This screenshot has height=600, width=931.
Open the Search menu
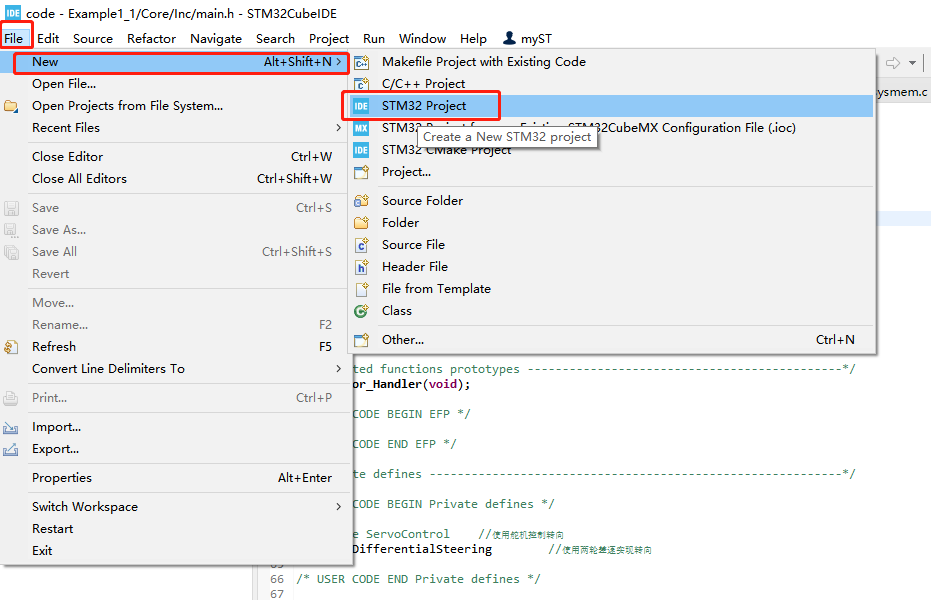point(276,39)
